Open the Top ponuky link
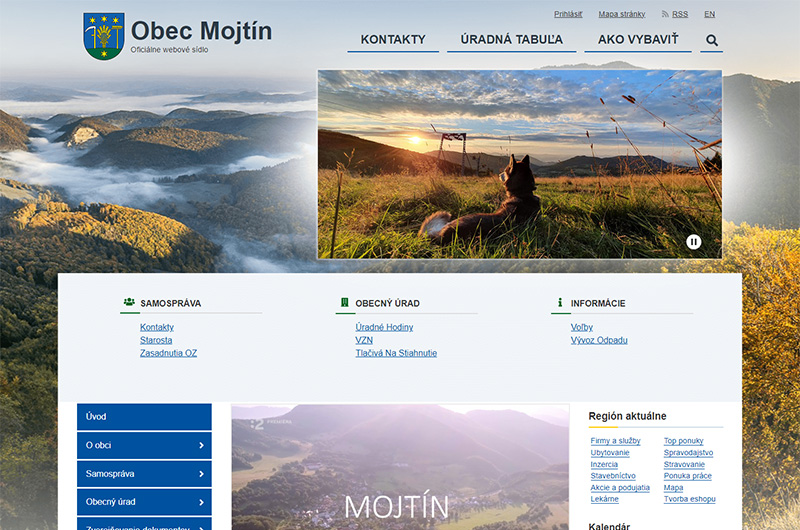Viewport: 800px width, 530px height. (684, 441)
